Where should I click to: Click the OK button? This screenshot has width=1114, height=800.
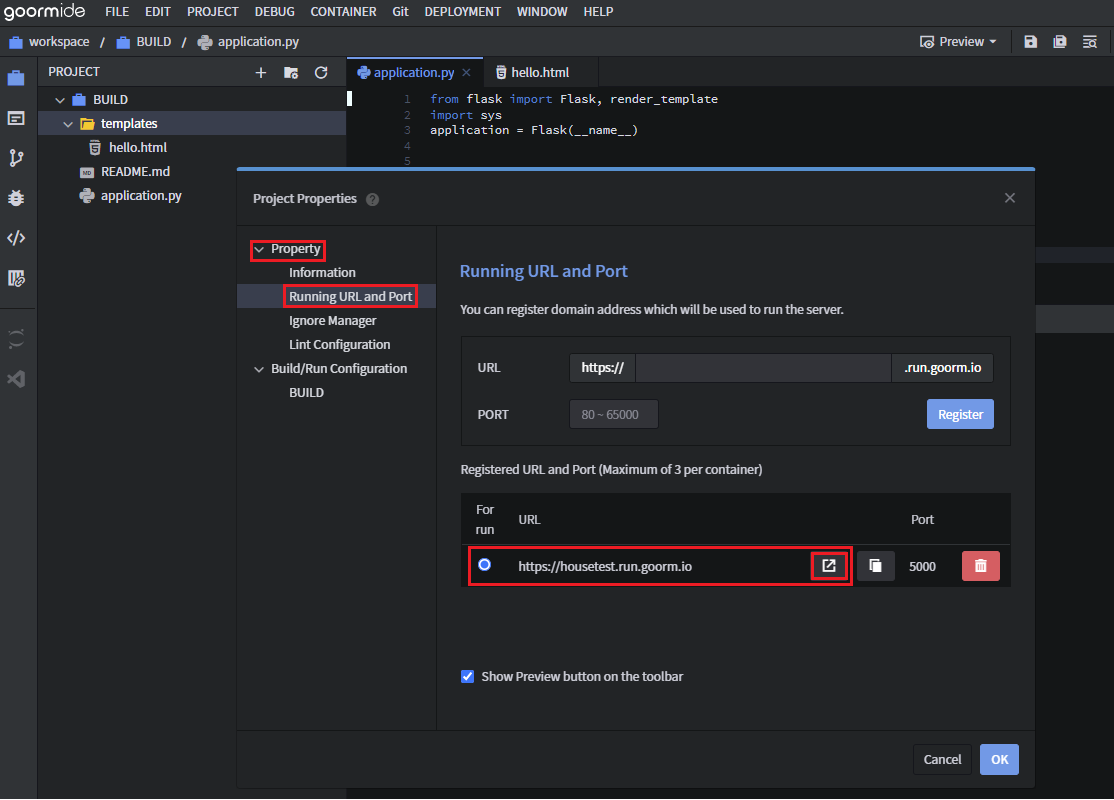[x=999, y=760]
